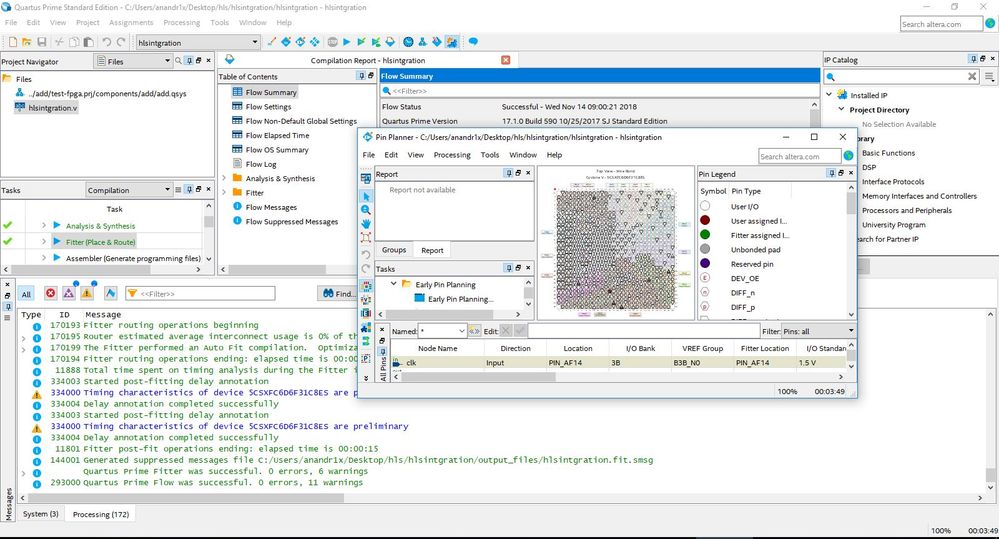This screenshot has width=999, height=539.
Task: Click the pointer selection tool in Pin Planner
Action: (x=366, y=196)
